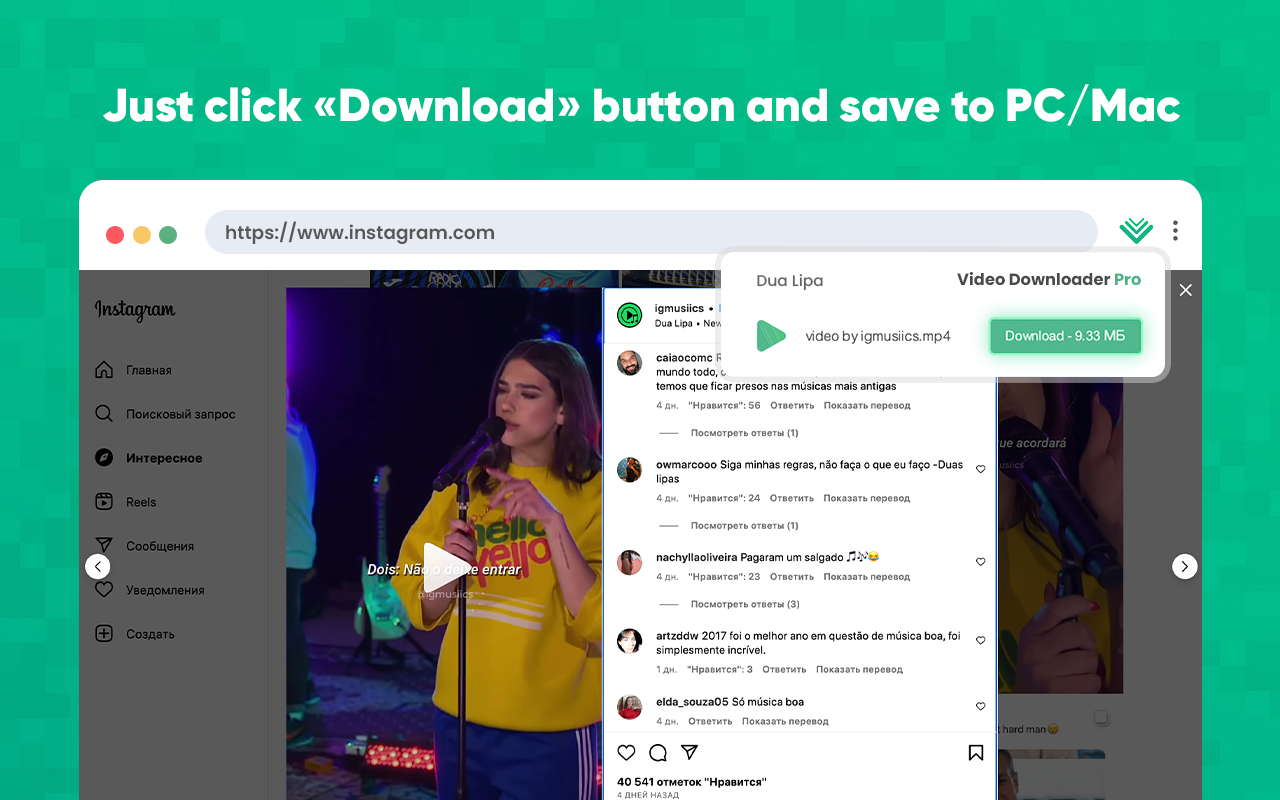Viewport: 1280px width, 800px height.
Task: Like the post with the heart icon
Action: pos(626,752)
